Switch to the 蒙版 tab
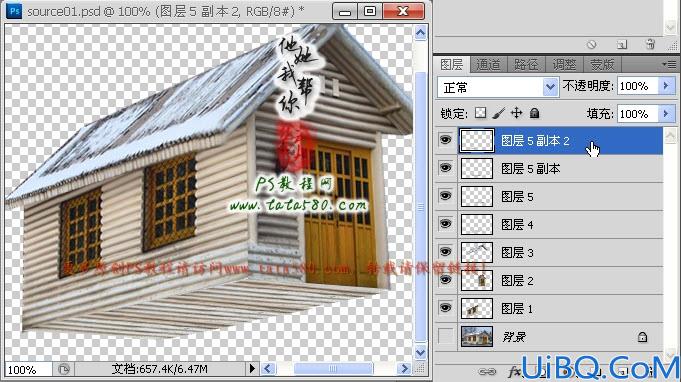This screenshot has width=681, height=382. [x=602, y=65]
